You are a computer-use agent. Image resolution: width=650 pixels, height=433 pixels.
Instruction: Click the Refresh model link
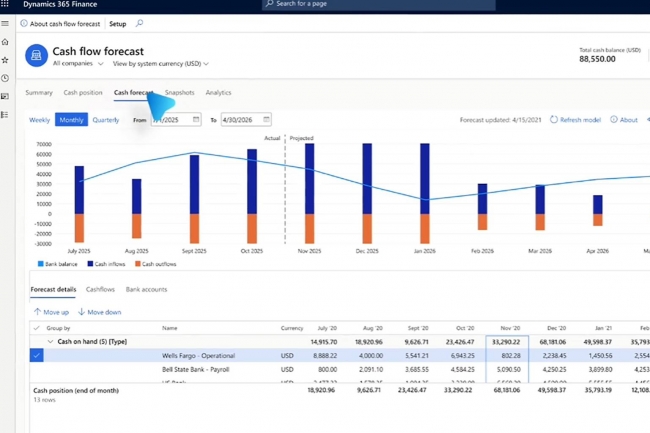click(580, 120)
